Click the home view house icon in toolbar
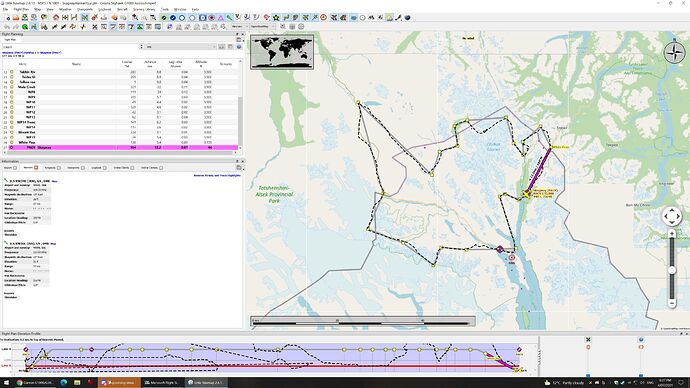 point(56,18)
